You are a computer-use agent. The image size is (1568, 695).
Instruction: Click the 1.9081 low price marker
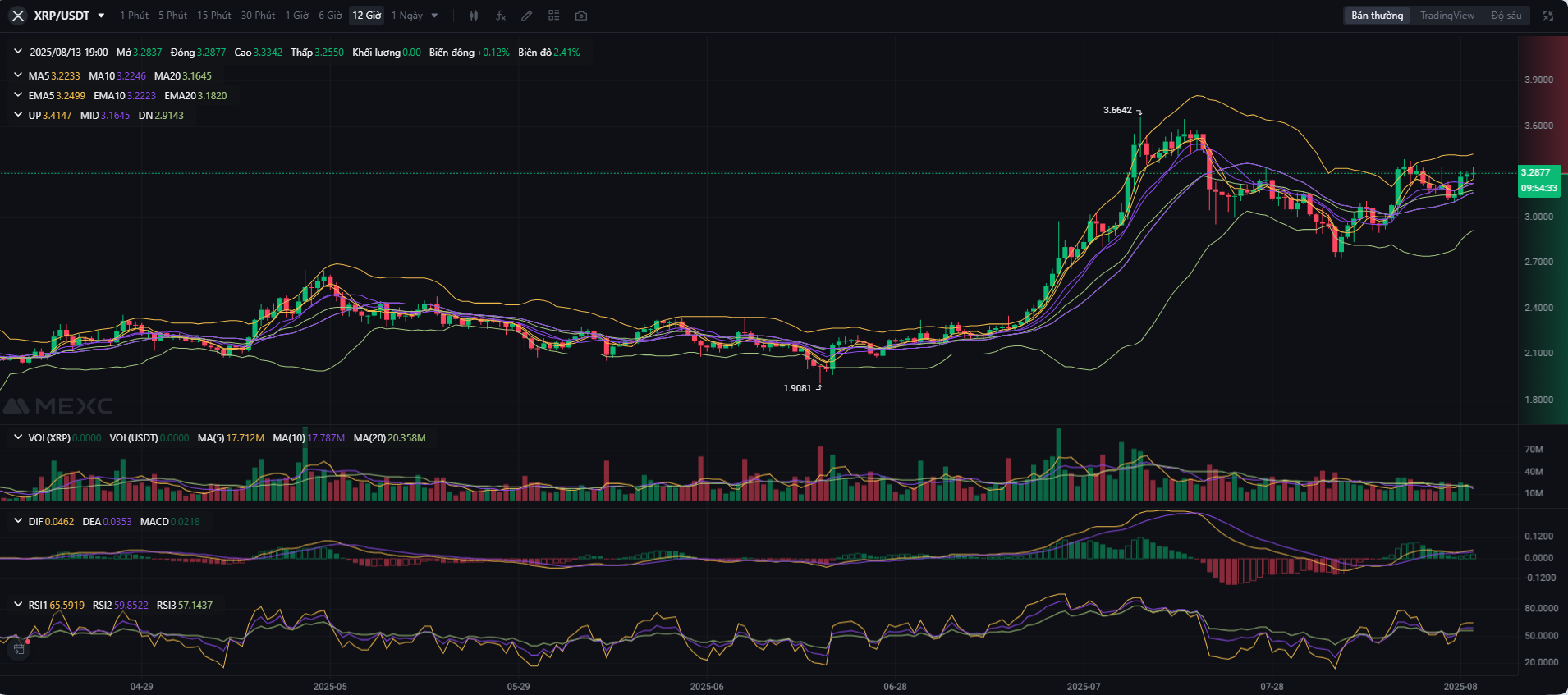[797, 388]
